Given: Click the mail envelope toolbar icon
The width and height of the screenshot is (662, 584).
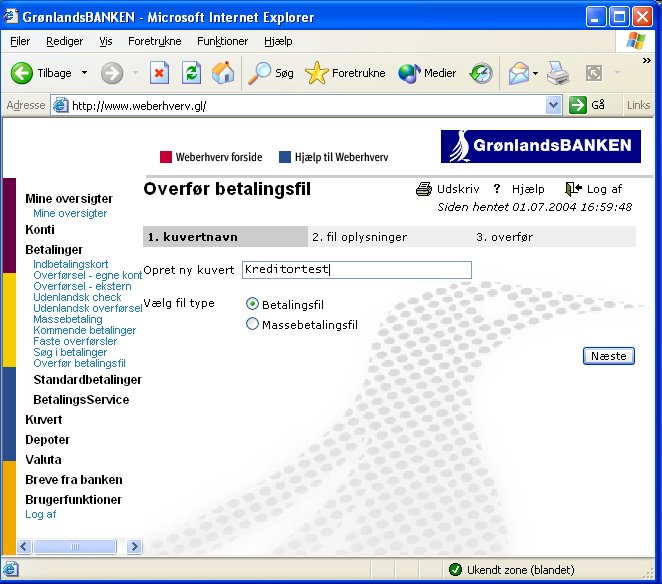Looking at the screenshot, I should [x=518, y=73].
